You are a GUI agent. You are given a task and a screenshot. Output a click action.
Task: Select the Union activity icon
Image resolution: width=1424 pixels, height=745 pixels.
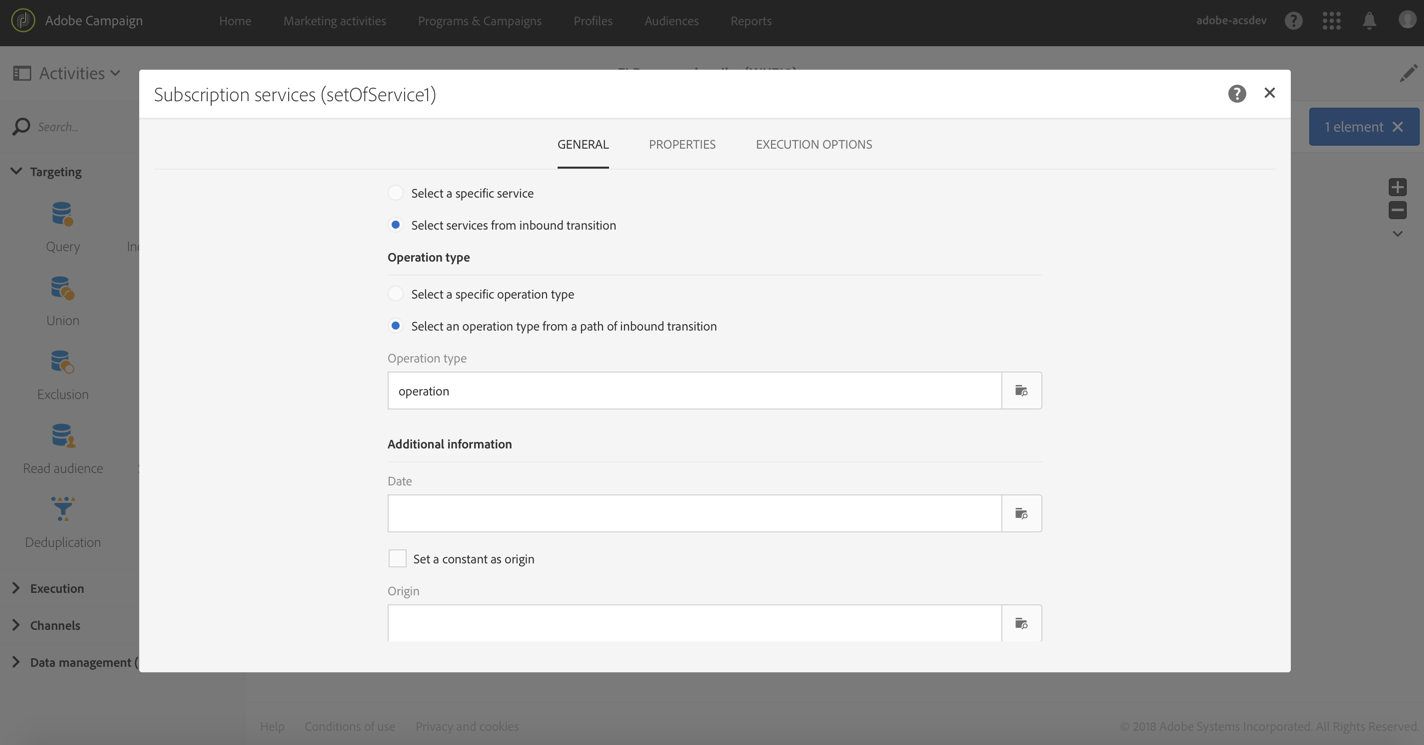click(x=62, y=289)
